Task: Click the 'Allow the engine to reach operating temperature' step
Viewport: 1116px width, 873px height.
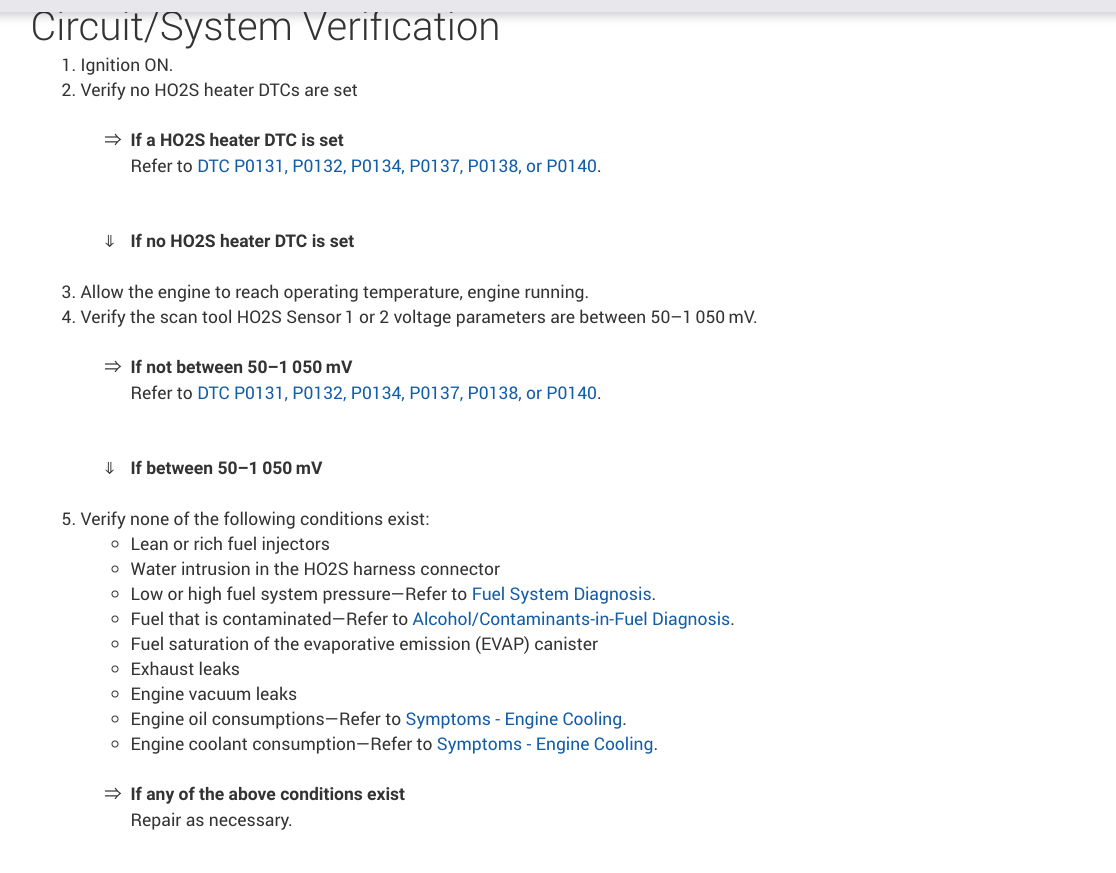Action: pos(334,292)
